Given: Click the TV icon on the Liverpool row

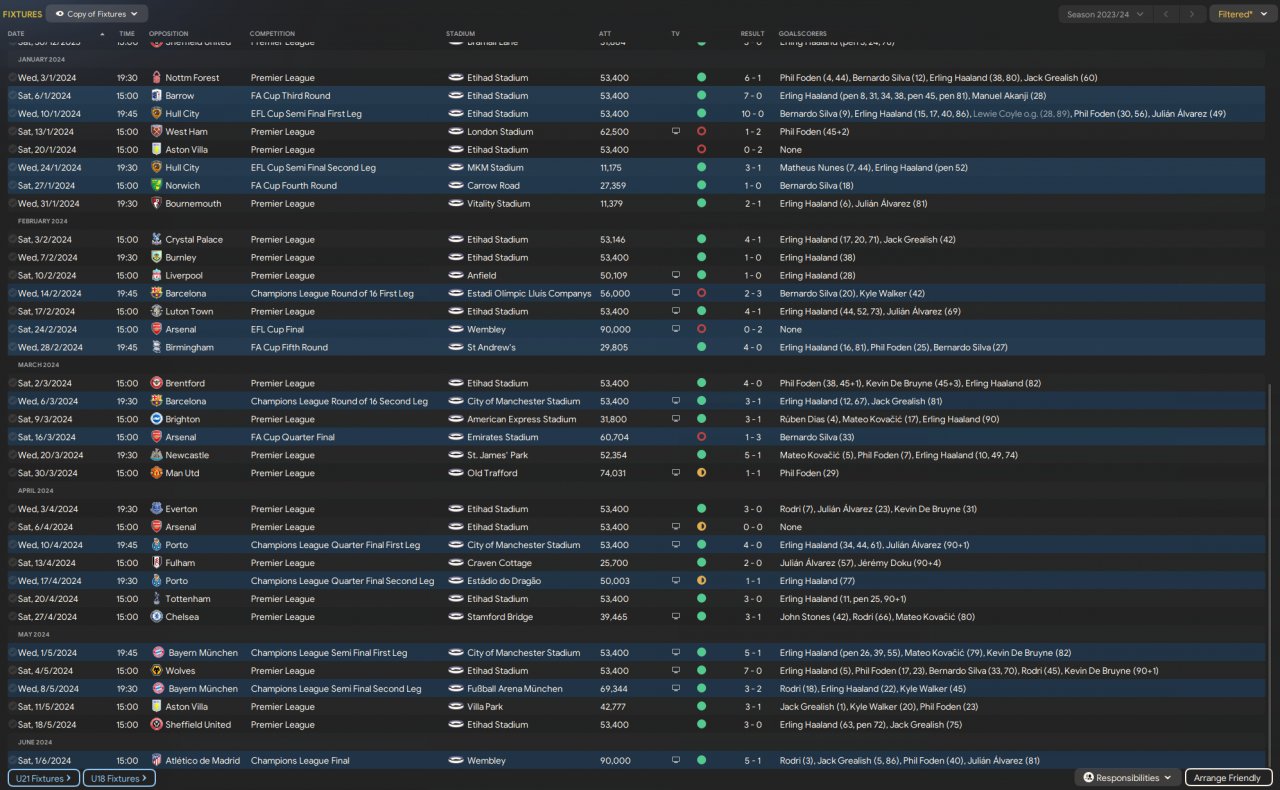Looking at the screenshot, I should click(676, 276).
